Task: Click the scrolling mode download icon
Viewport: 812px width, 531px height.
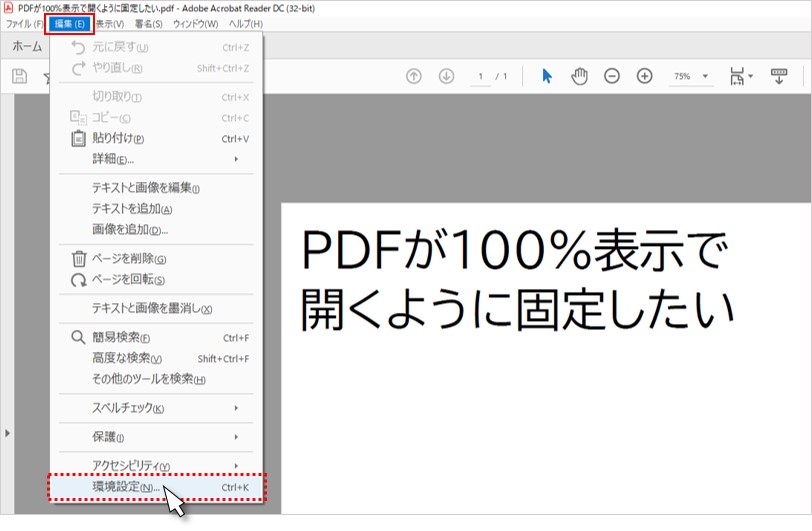Action: click(x=779, y=76)
